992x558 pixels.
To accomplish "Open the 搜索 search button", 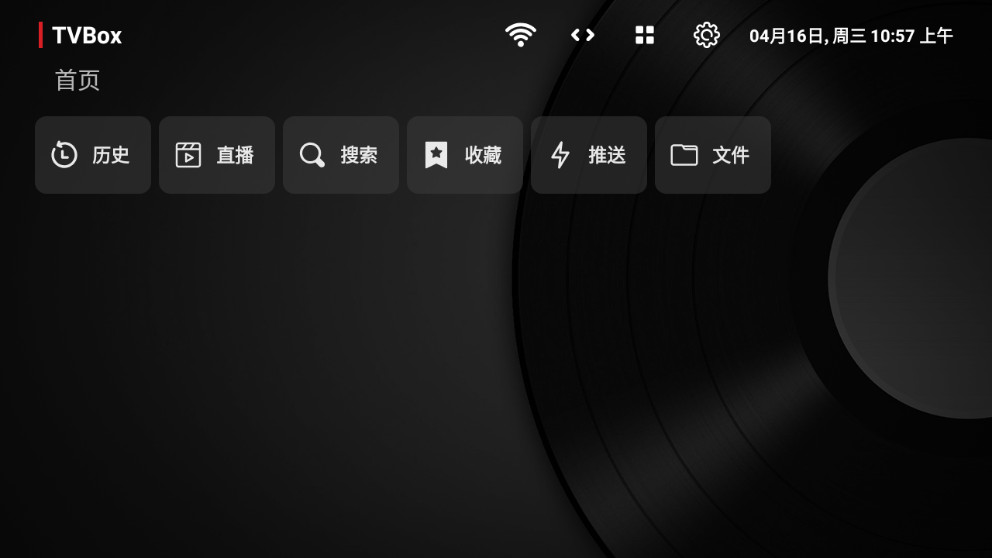I will 341,155.
